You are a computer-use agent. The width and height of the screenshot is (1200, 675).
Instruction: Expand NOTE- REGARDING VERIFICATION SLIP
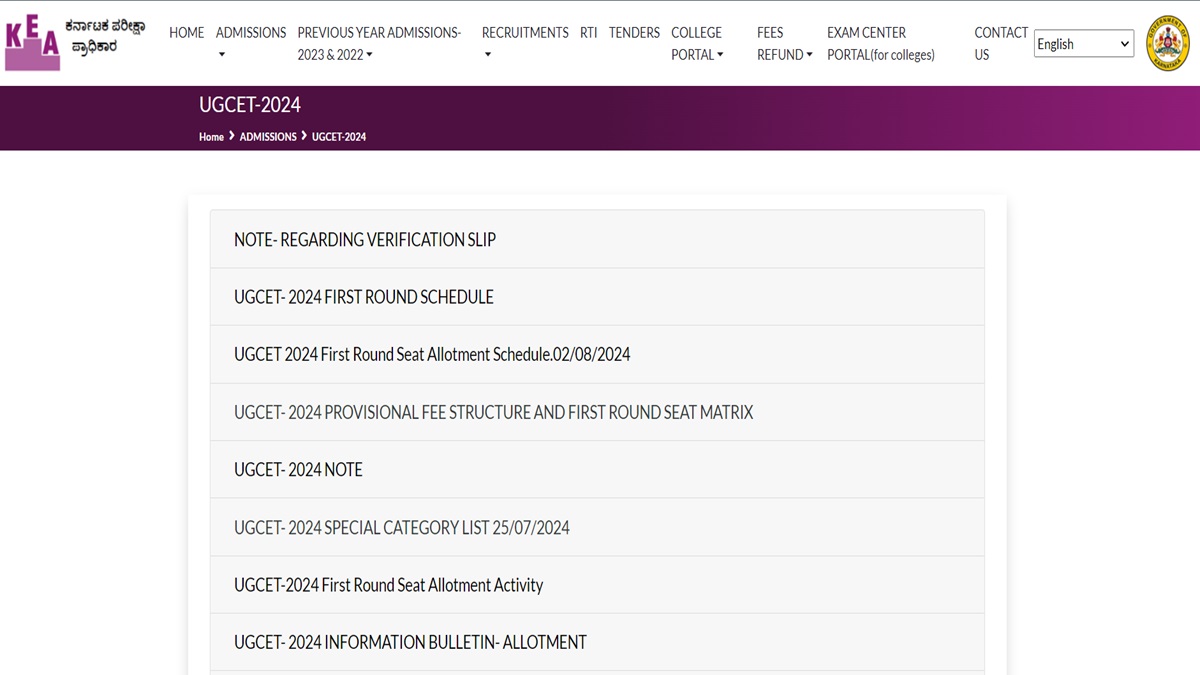[597, 239]
